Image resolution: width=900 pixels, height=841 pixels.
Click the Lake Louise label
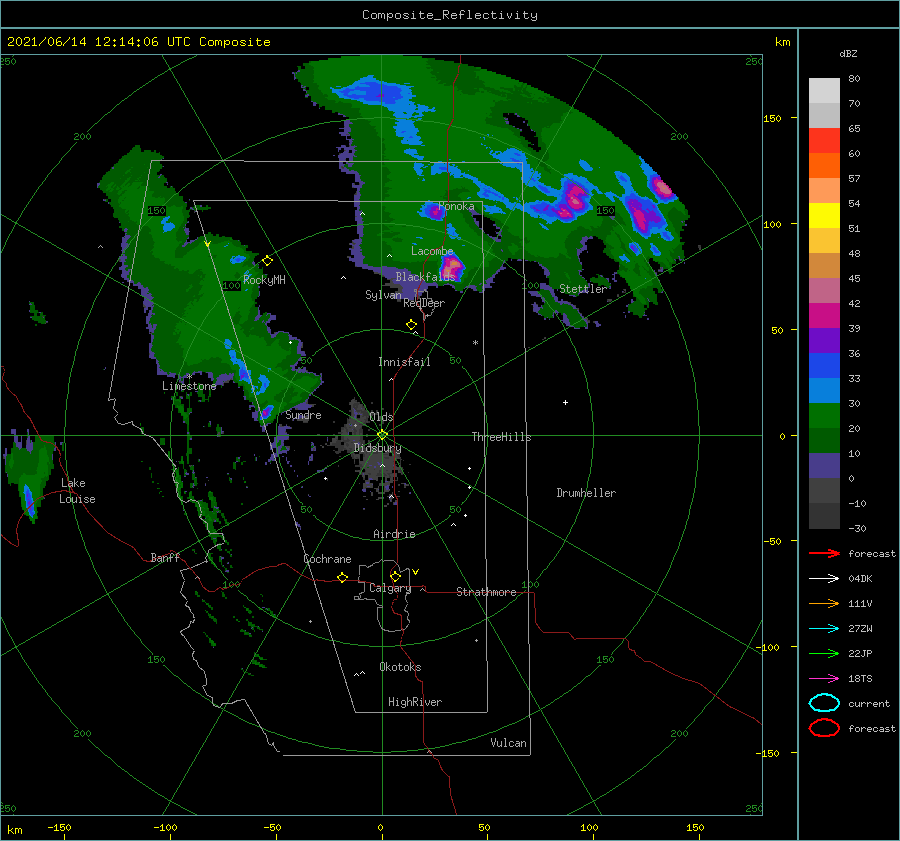coord(77,491)
